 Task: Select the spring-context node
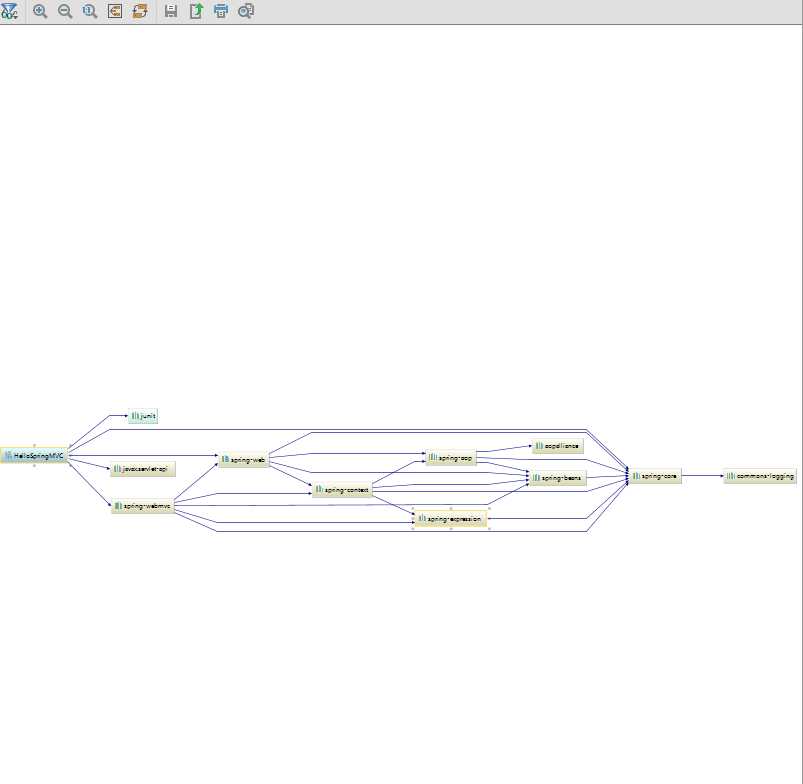(343, 490)
